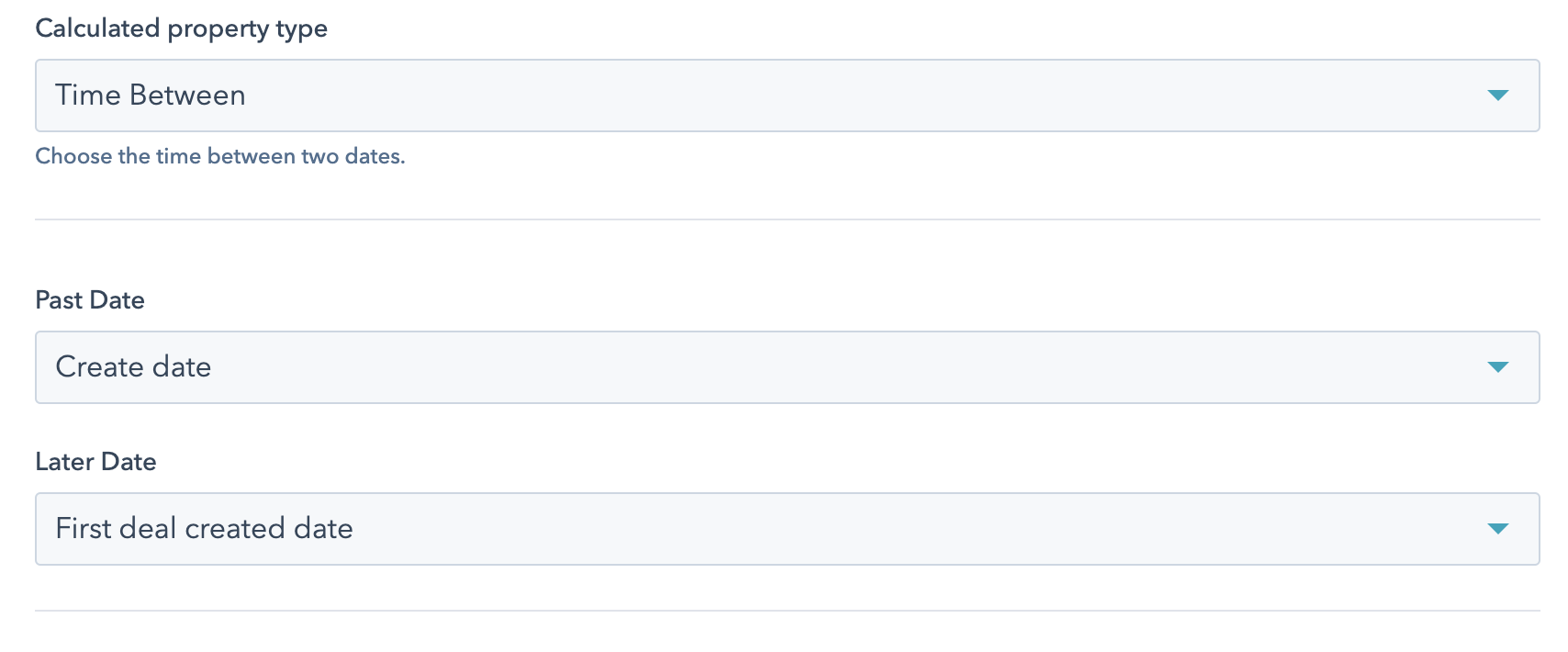Click the Time Between dropdown arrow
This screenshot has height=652, width=1568.
tap(1497, 96)
